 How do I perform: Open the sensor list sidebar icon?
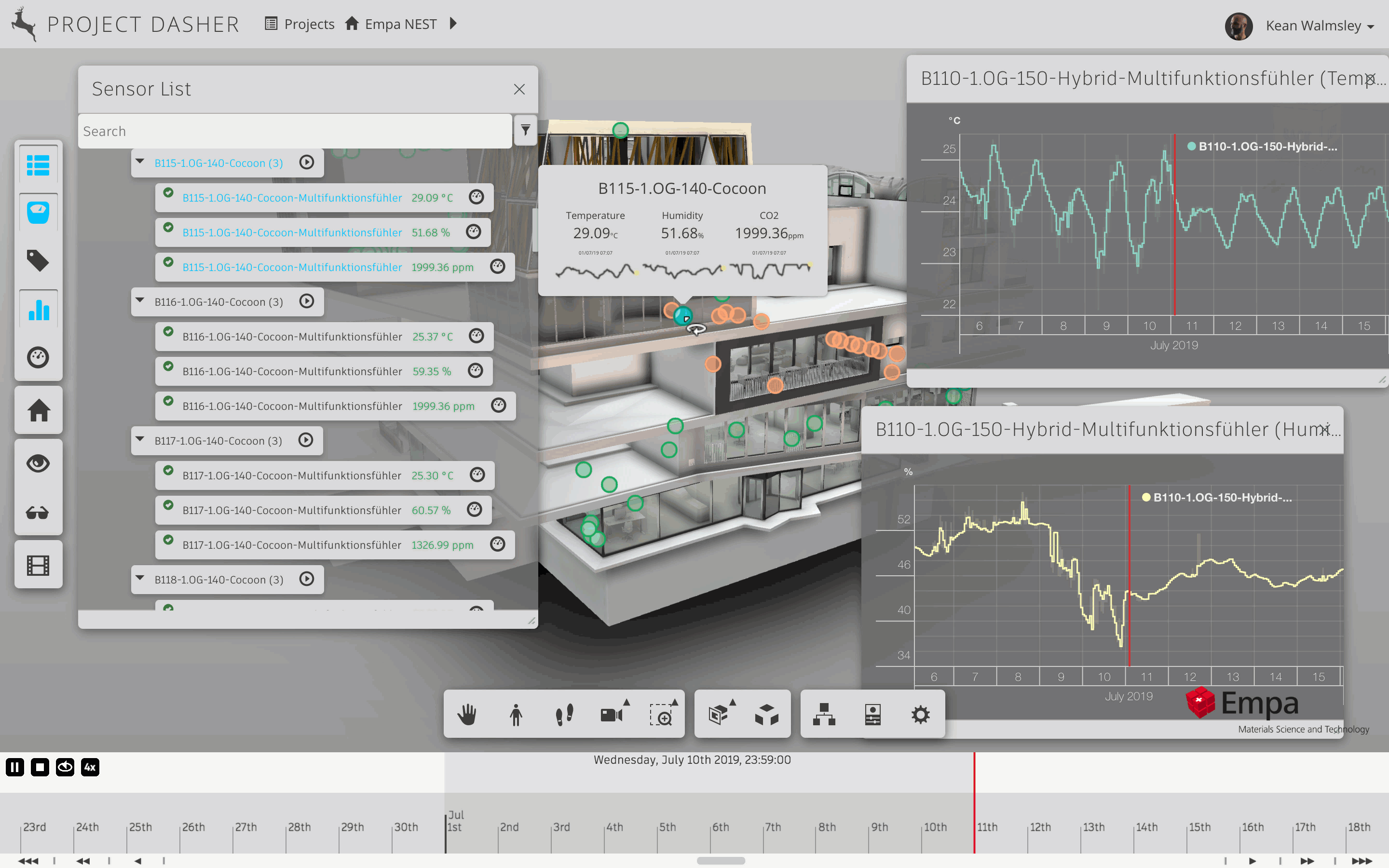[39, 165]
